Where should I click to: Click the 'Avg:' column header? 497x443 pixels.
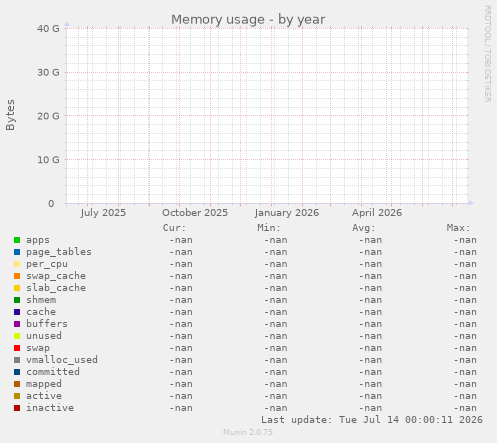[x=364, y=228]
